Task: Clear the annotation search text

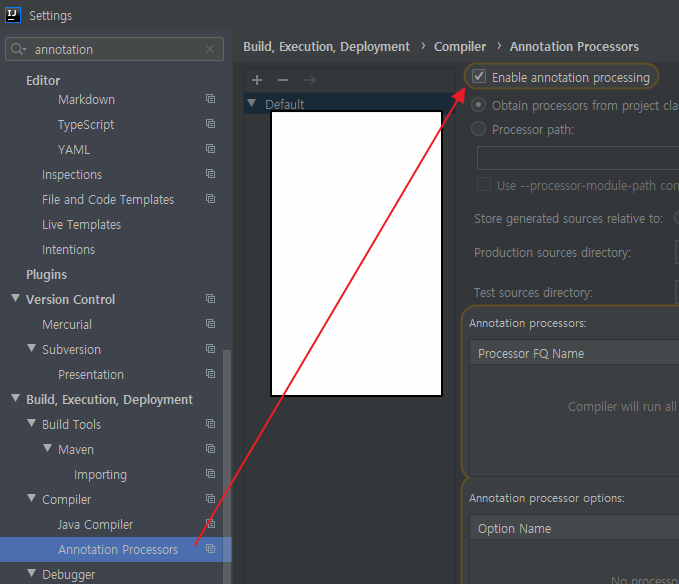Action: pos(210,49)
